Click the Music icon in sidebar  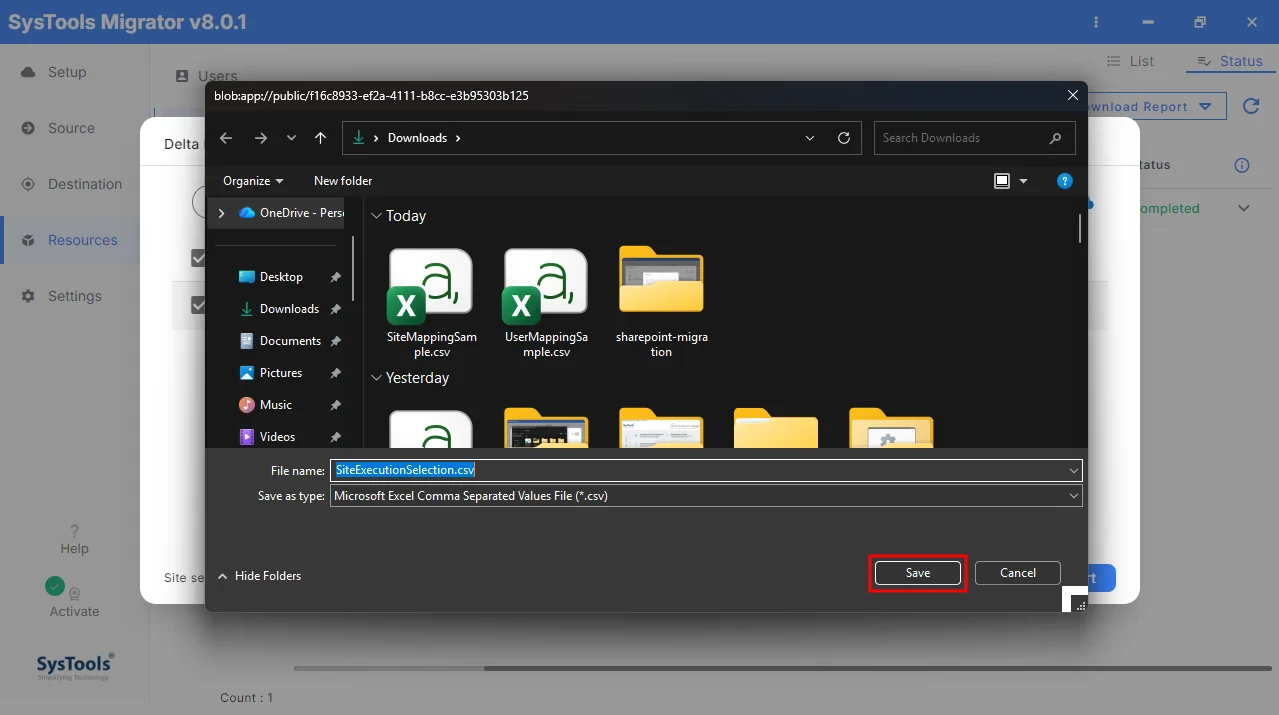tap(247, 405)
